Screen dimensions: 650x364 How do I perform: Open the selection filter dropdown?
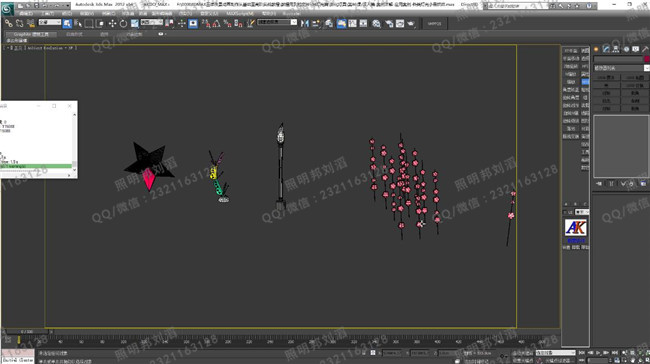click(50, 22)
